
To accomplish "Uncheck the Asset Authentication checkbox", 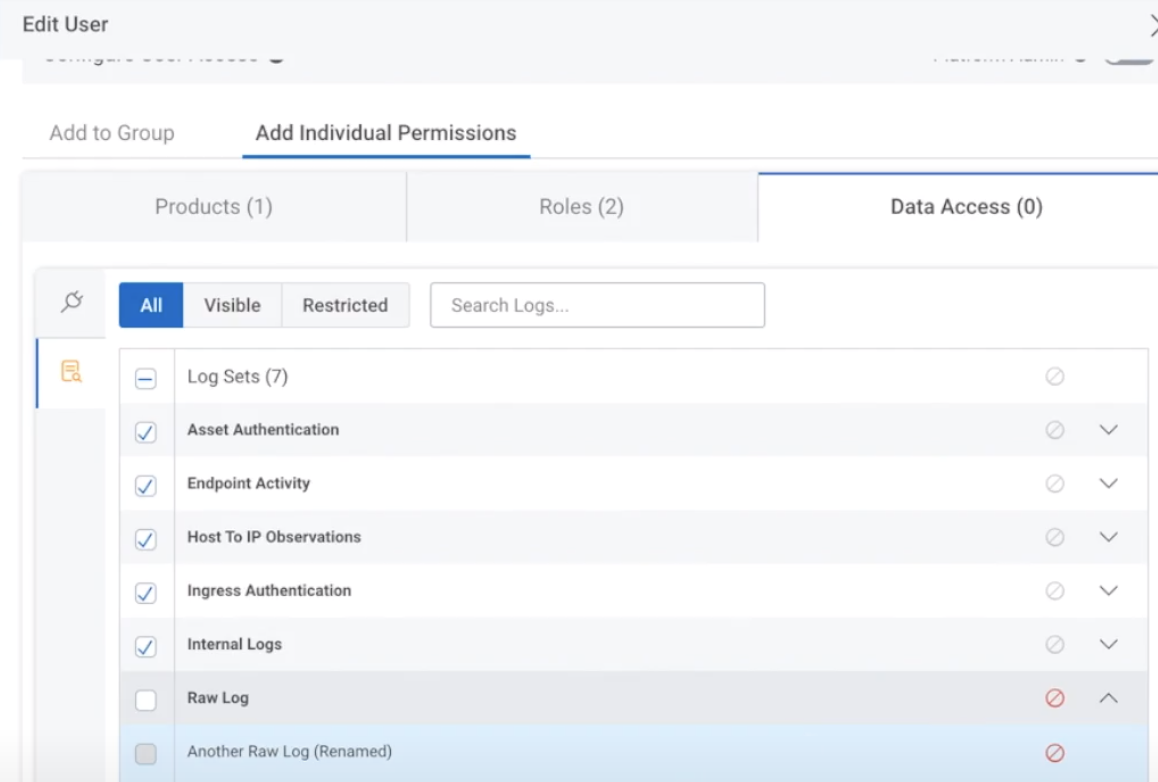I will (145, 432).
